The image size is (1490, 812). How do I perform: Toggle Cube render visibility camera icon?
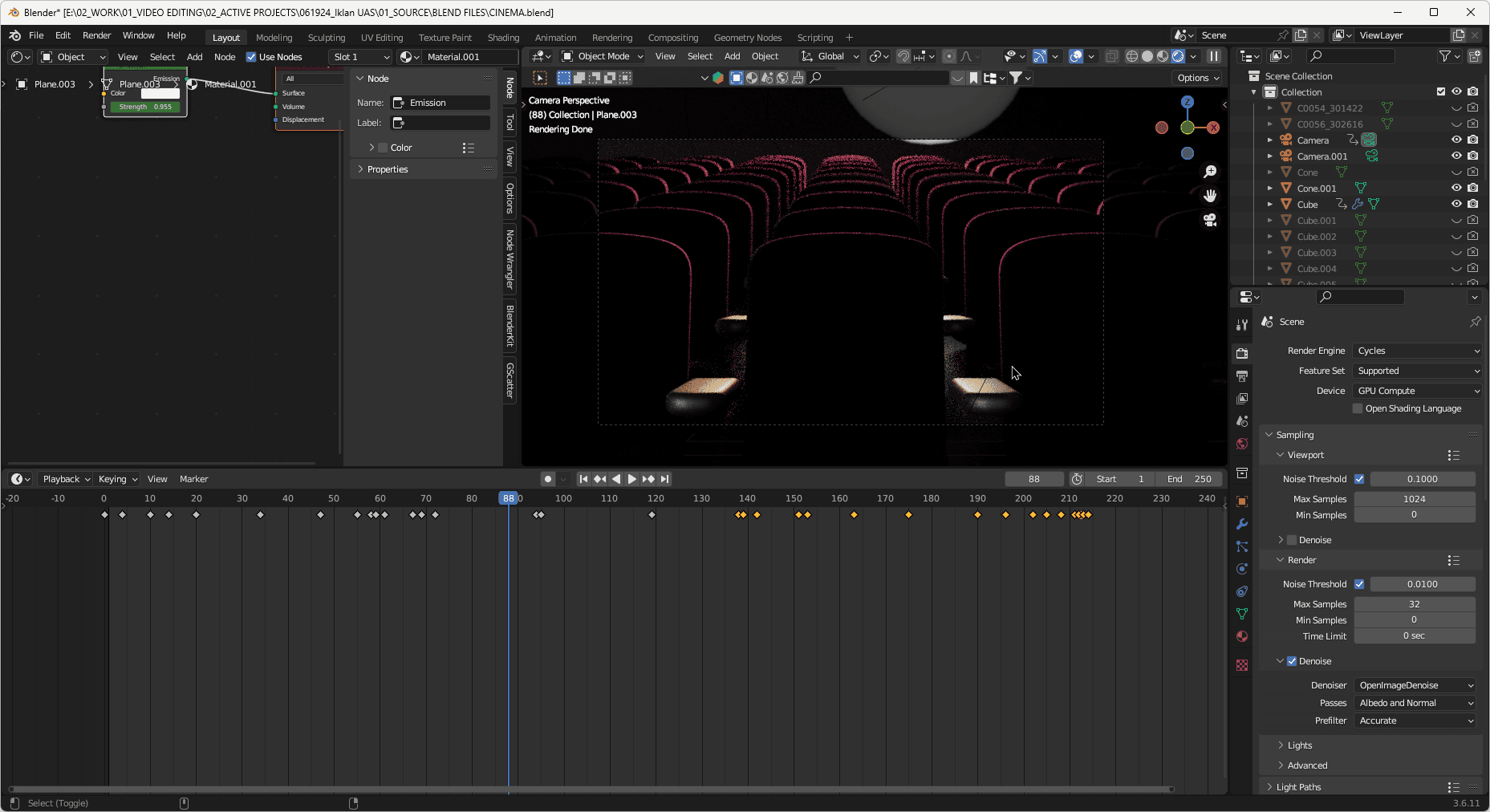coord(1473,204)
